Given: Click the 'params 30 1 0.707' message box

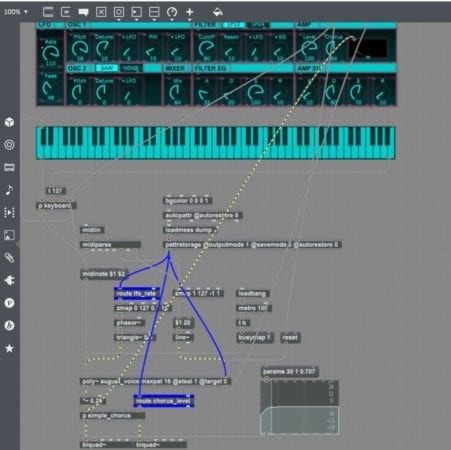Looking at the screenshot, I should point(290,371).
